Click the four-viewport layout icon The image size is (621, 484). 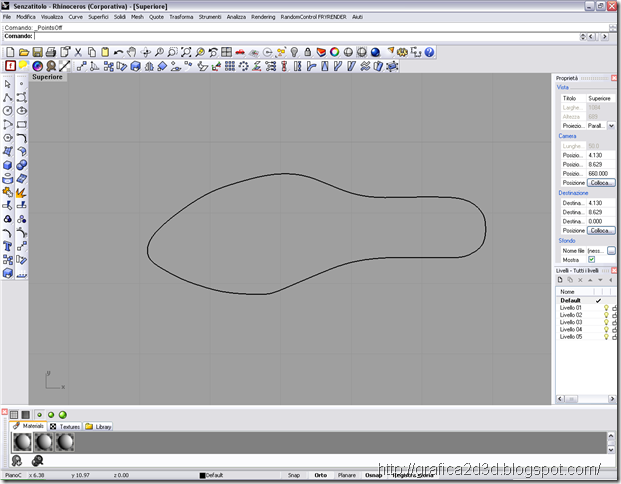click(x=227, y=52)
